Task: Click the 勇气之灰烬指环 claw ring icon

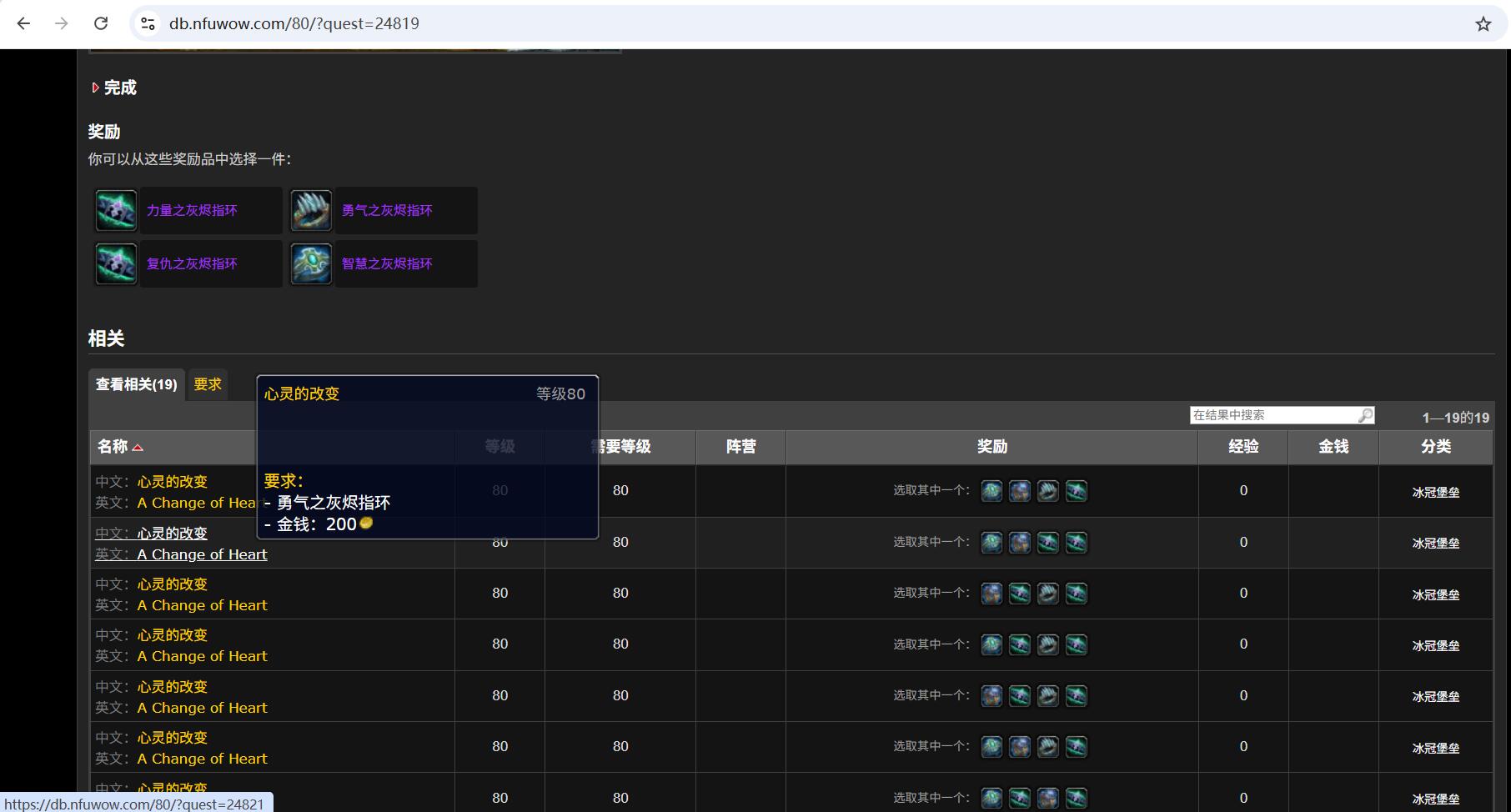Action: 311,210
